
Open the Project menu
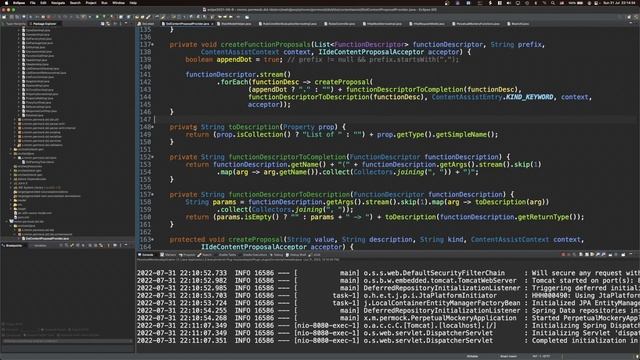91,3
